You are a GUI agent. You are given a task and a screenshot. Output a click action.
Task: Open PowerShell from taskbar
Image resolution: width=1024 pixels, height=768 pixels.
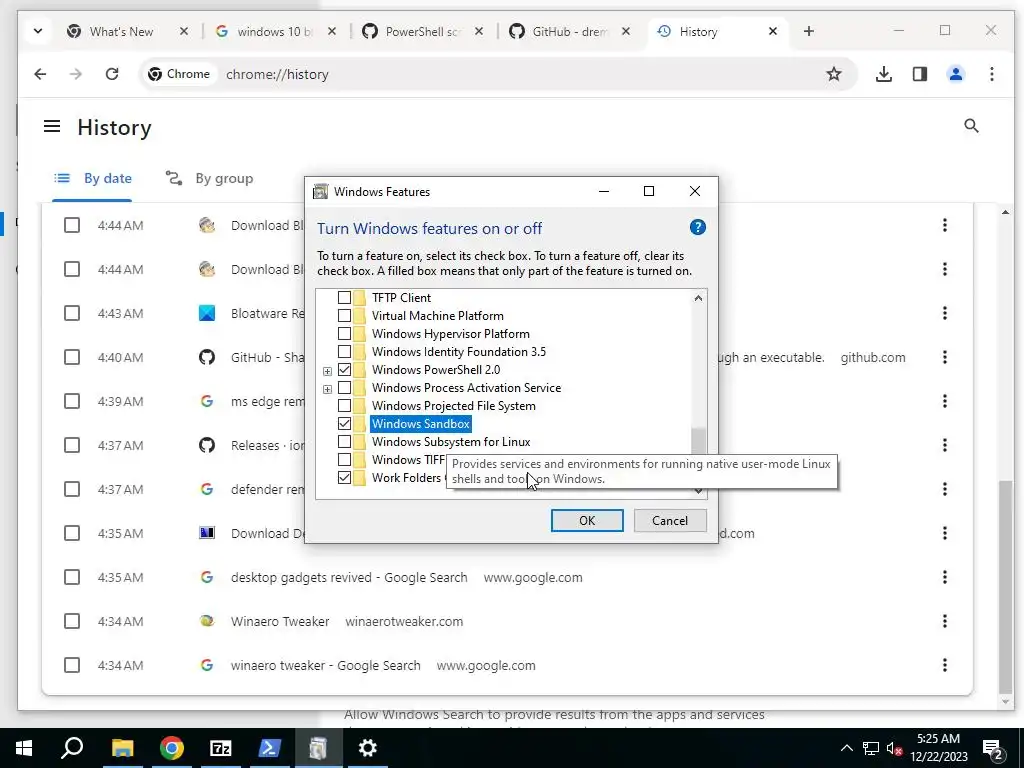pyautogui.click(x=269, y=748)
